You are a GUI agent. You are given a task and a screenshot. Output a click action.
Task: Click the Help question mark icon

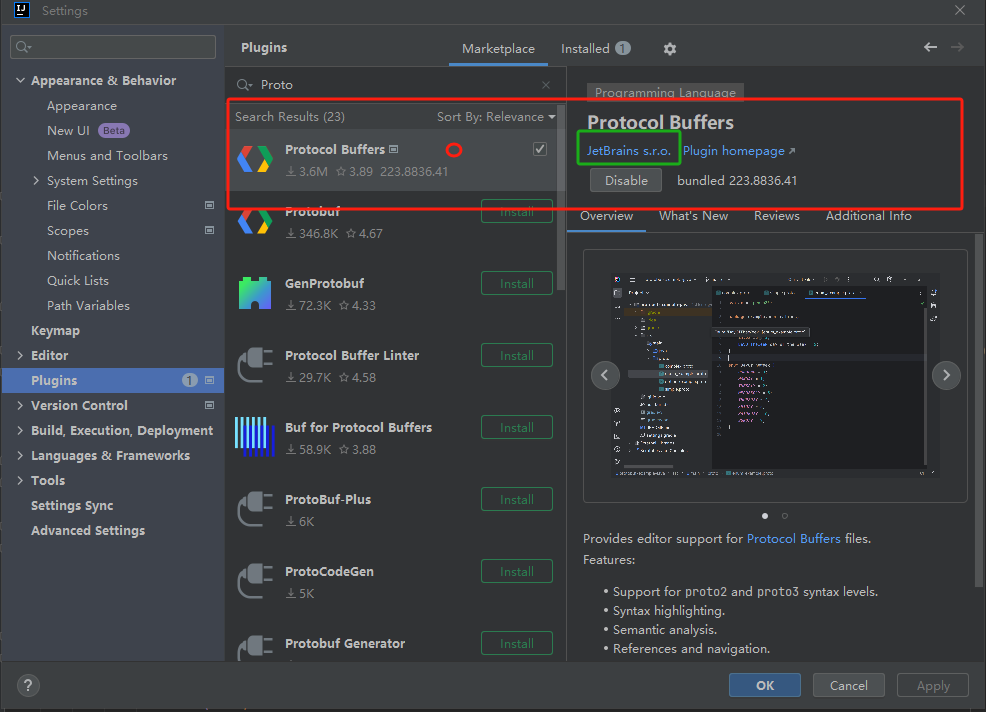click(27, 685)
